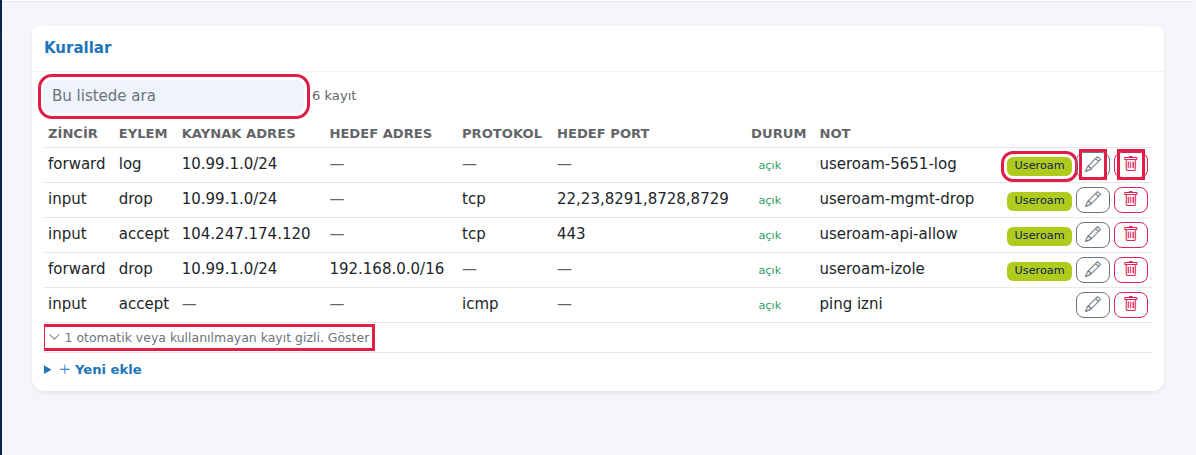Viewport: 1196px width, 455px height.
Task: Click Useroam badge on useroam-api-allow row
Action: point(1039,236)
